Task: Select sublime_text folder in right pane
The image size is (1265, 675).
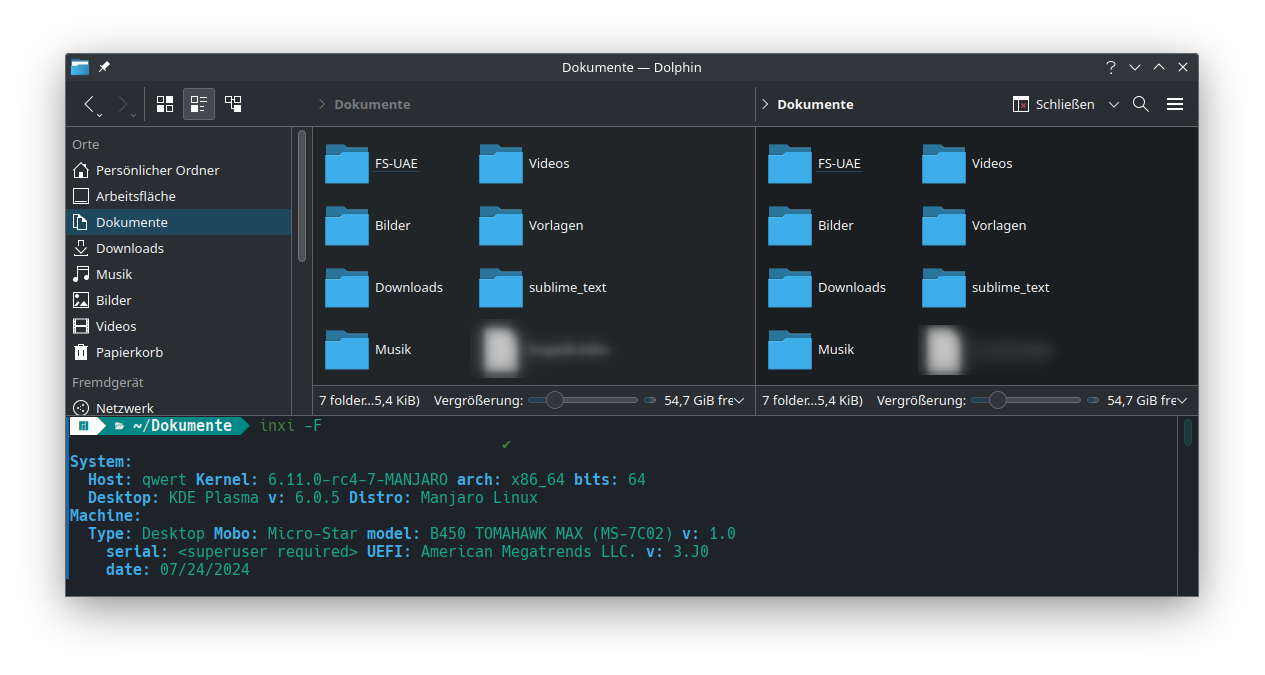Action: tap(986, 288)
